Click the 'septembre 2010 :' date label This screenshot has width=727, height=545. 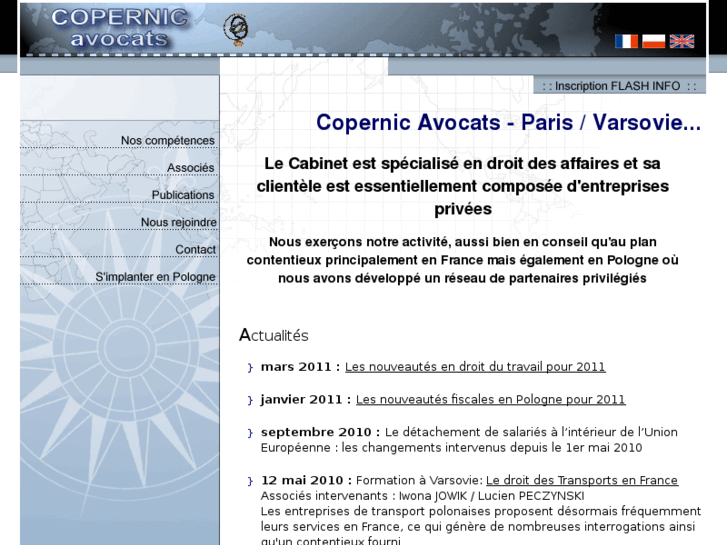click(x=320, y=432)
